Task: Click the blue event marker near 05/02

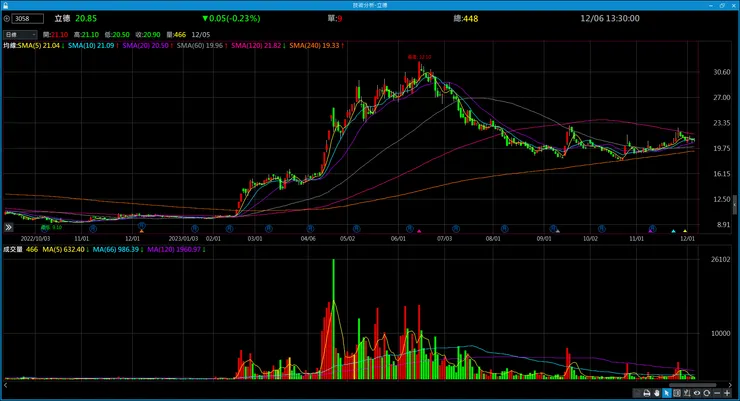Action: pyautogui.click(x=356, y=229)
